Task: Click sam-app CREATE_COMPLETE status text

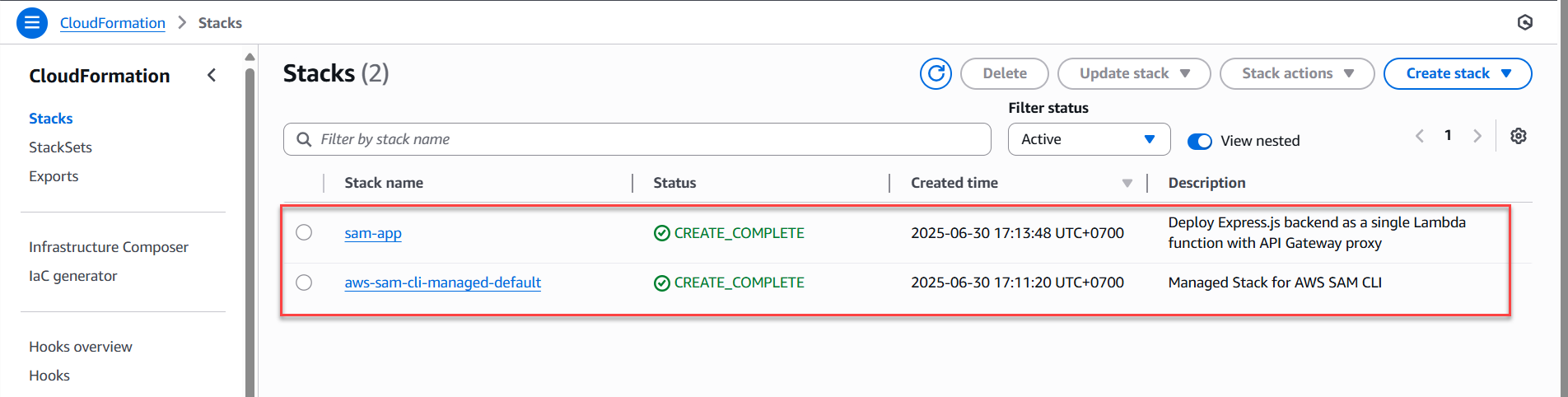Action: point(739,233)
